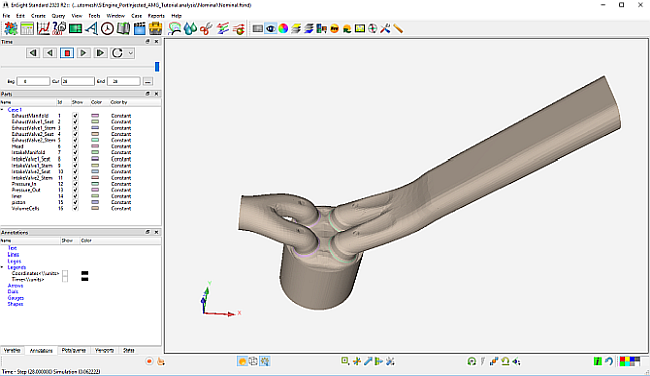Expand the Text annotation group
This screenshot has width=650, height=376.
coord(12,248)
